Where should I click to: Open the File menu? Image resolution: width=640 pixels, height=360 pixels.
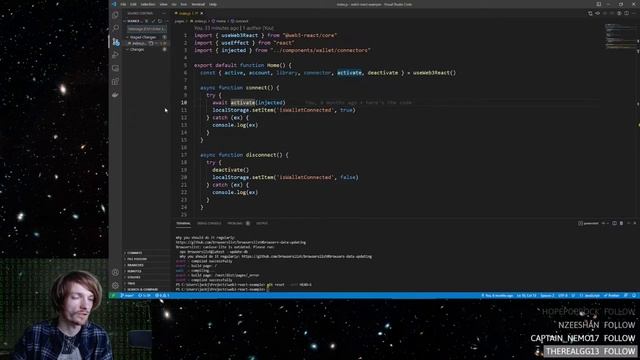click(x=123, y=4)
